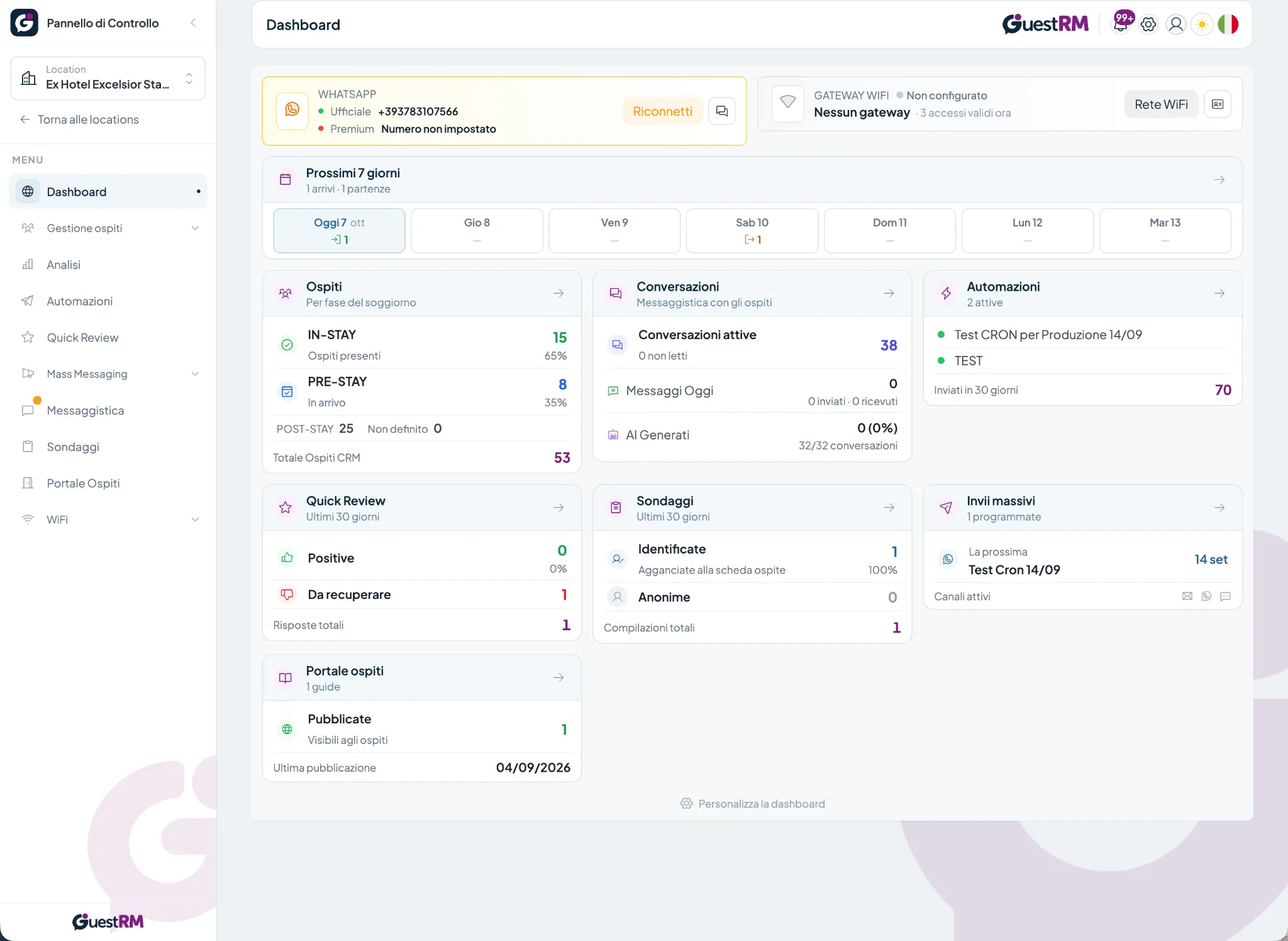Open the WhatsApp chat icon button
Screen dimensions: 1288x941
(x=722, y=111)
